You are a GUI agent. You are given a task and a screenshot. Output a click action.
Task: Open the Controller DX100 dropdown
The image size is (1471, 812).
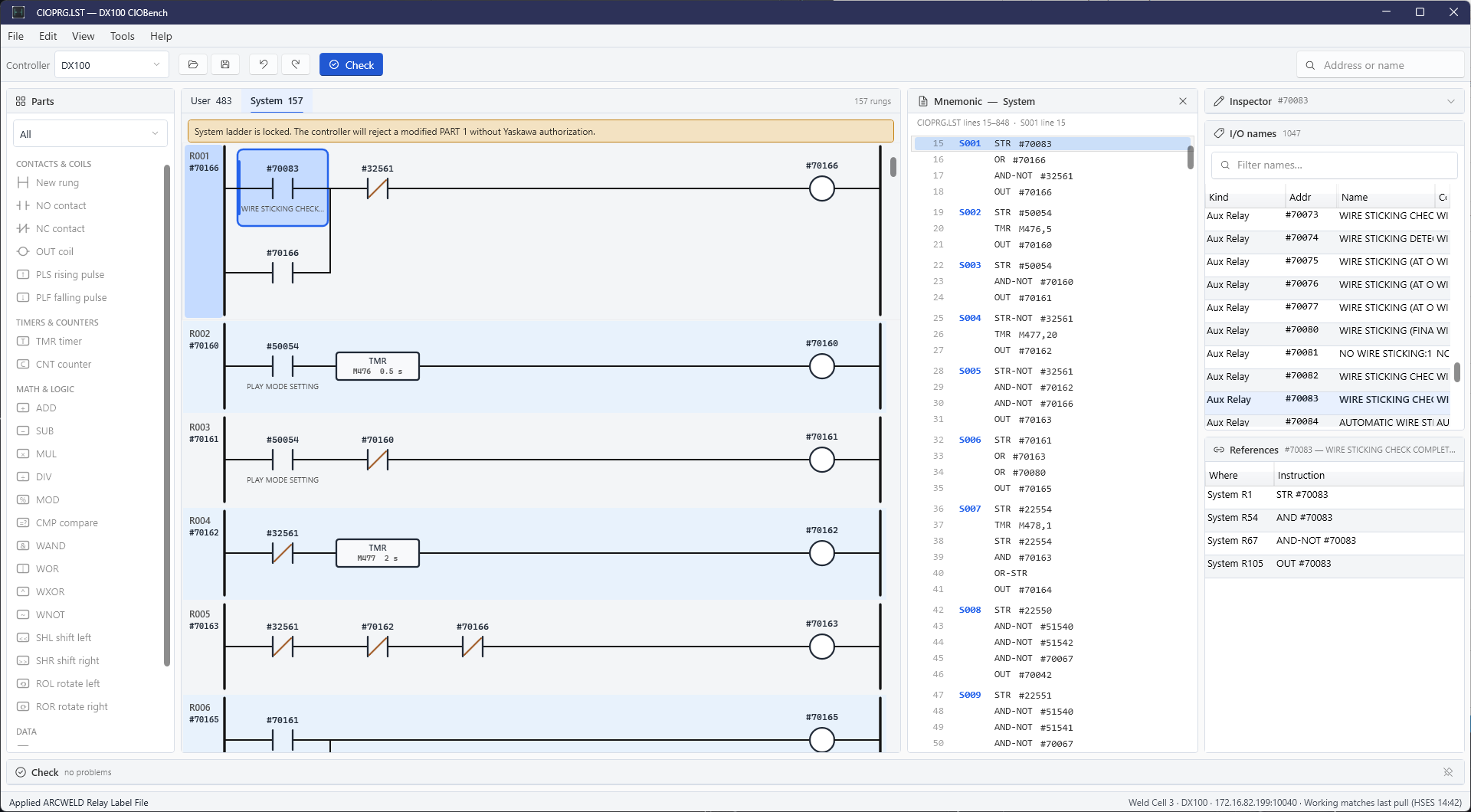coord(112,65)
